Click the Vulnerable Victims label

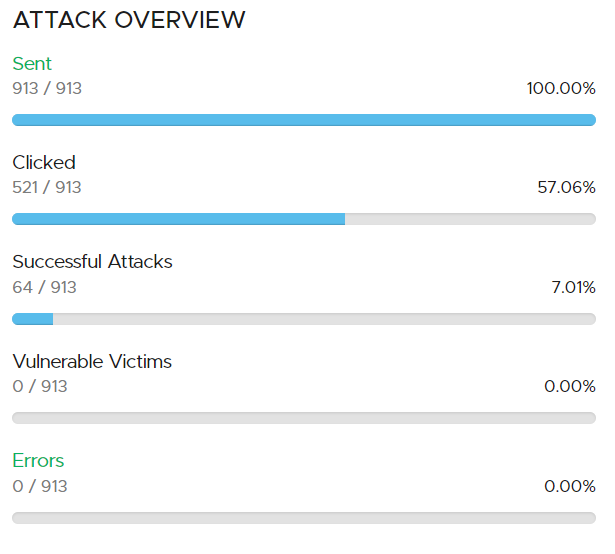[x=92, y=362]
